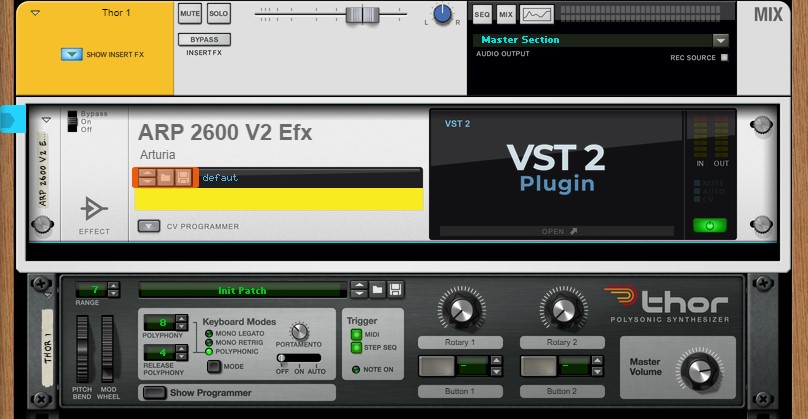This screenshot has width=808, height=419.
Task: Toggle Step Seq trigger button
Action: tap(356, 347)
